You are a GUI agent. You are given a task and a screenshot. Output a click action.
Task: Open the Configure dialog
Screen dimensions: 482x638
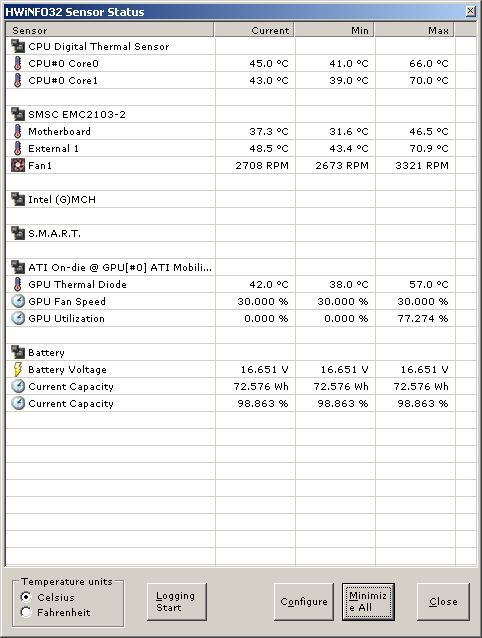[x=304, y=601]
